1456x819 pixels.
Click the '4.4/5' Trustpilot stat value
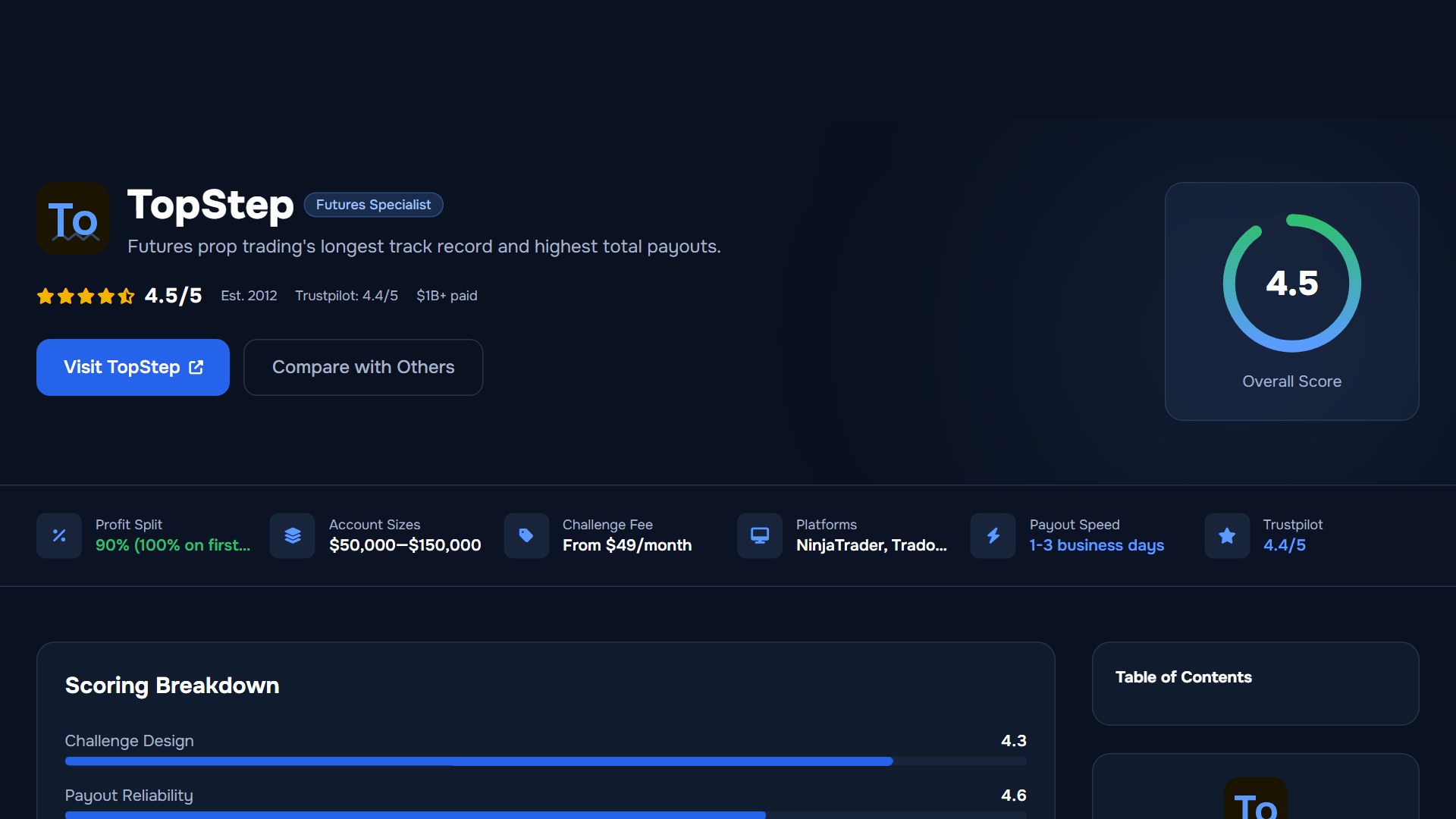(1285, 545)
